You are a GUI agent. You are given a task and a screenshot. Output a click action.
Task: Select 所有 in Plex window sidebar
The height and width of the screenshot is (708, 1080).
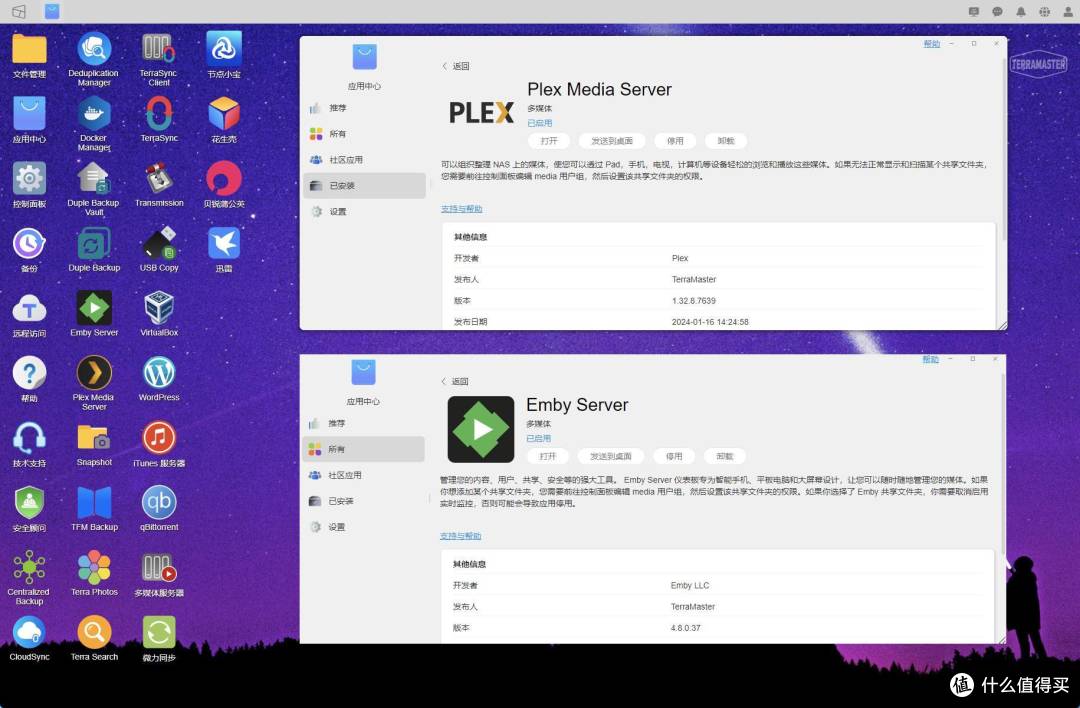pos(364,134)
